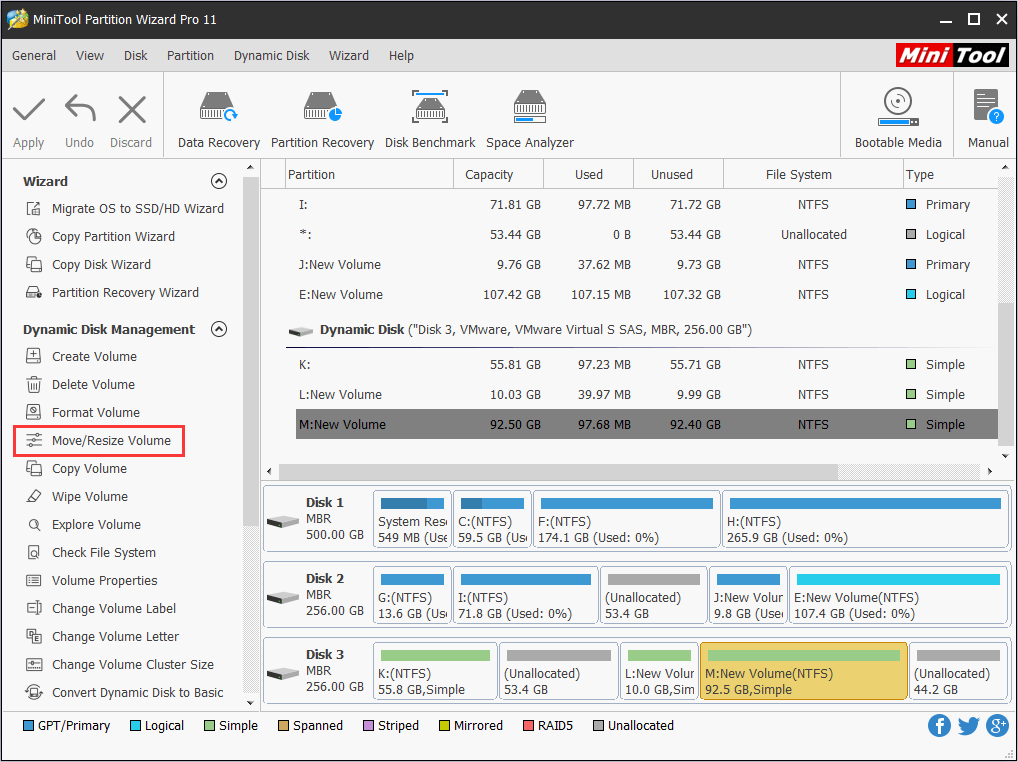1018x762 pixels.
Task: Sort by the File System column header
Action: coord(813,175)
